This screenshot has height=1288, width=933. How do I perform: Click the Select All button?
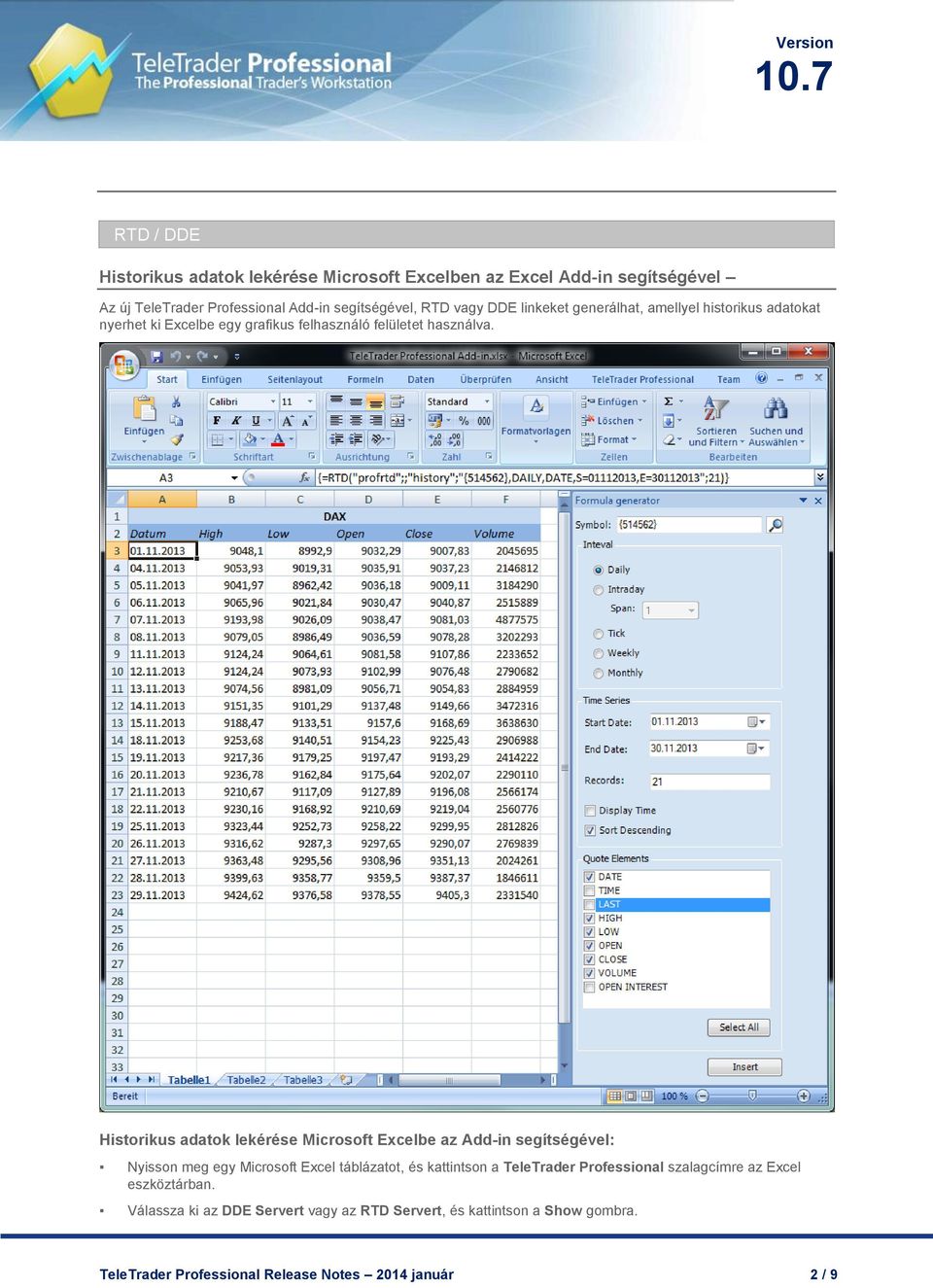(x=739, y=1027)
